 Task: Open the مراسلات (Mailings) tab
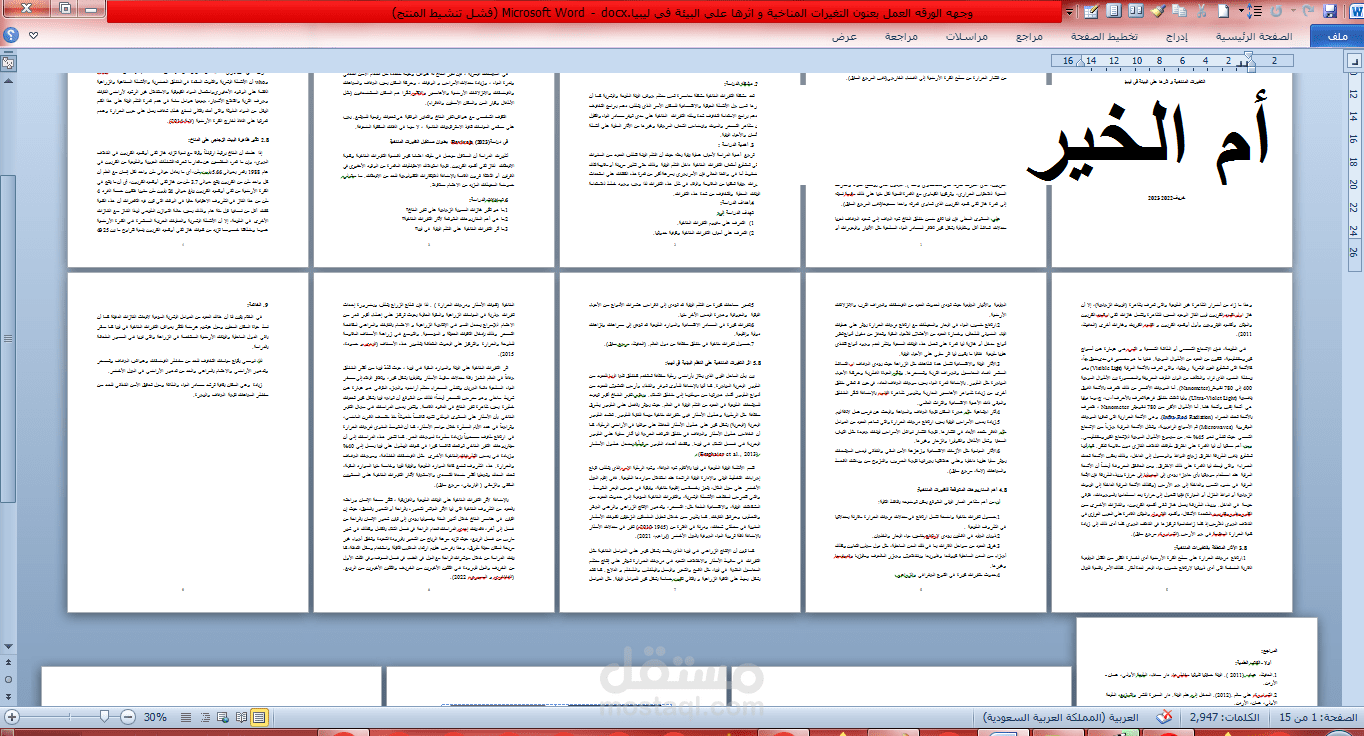click(966, 36)
